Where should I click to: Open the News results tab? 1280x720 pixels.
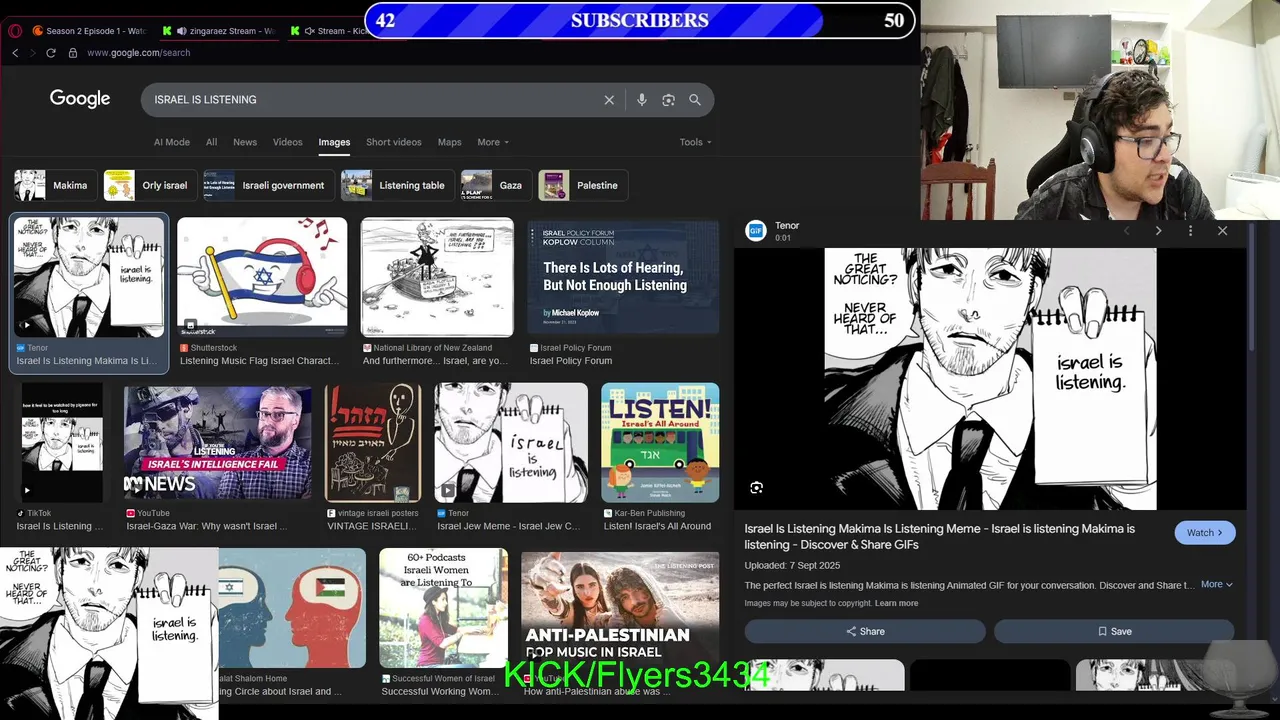point(245,142)
